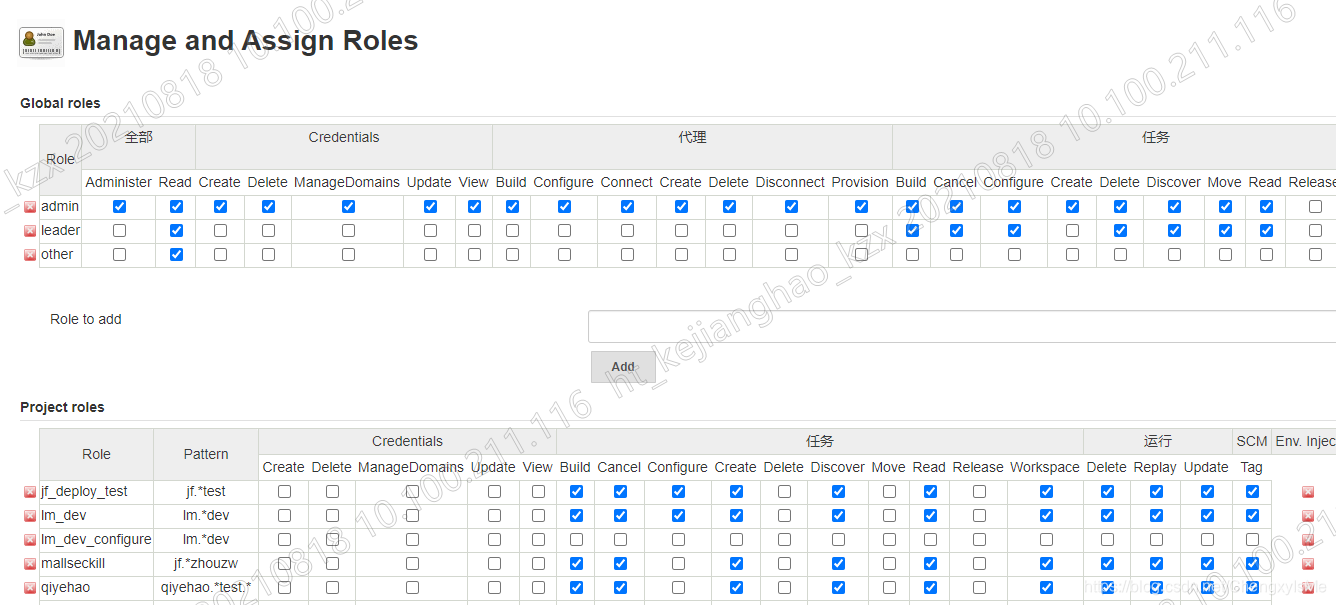Toggle 任务 Move for leader role
Screen dimensions: 1336x605
[x=1225, y=231]
